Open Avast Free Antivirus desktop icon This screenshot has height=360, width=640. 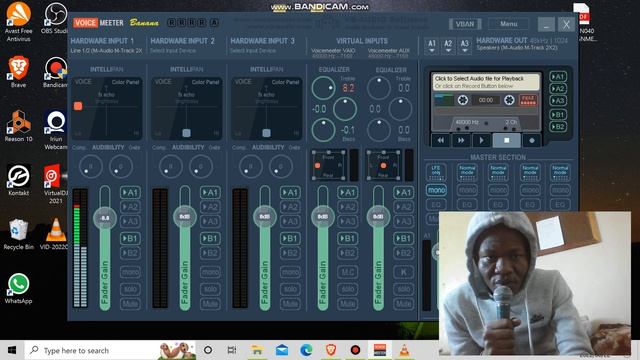(18, 21)
